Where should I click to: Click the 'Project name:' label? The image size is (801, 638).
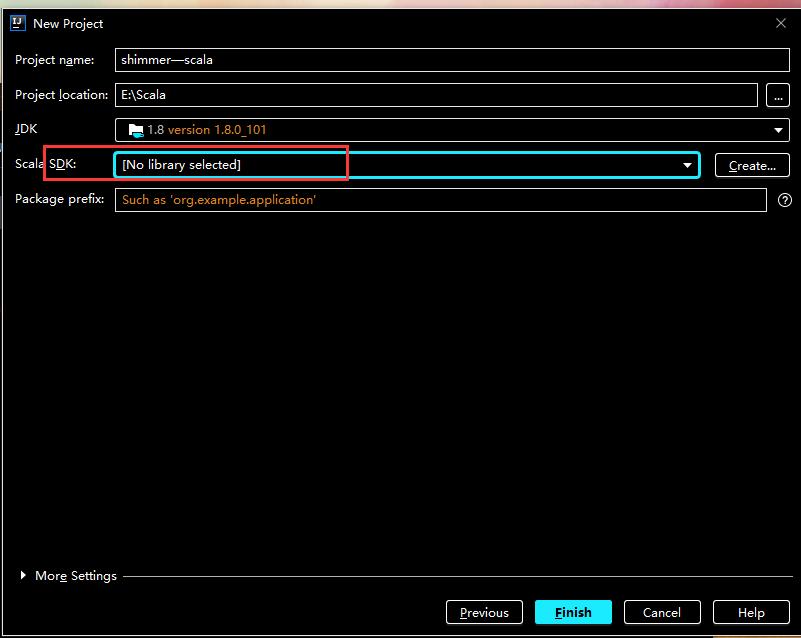coord(55,60)
